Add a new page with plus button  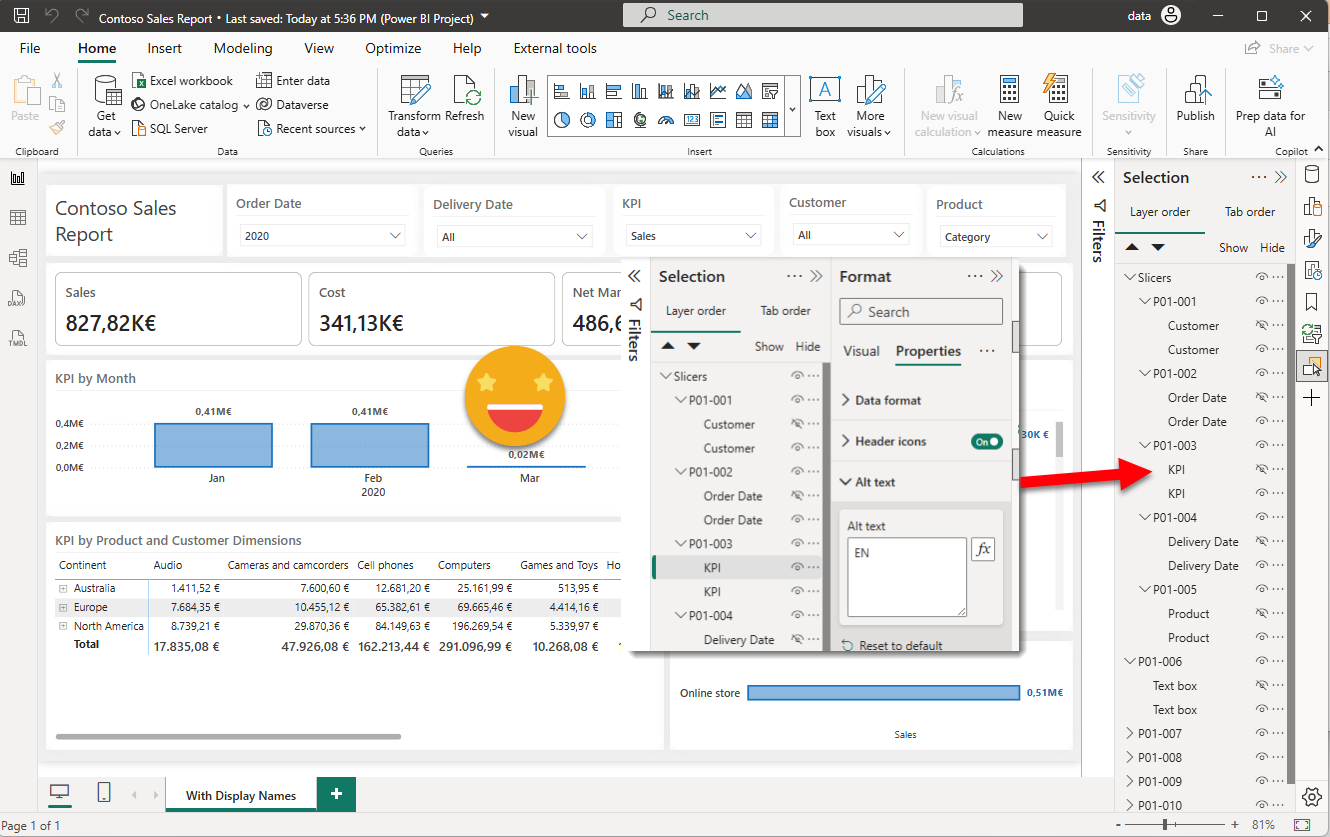(336, 794)
